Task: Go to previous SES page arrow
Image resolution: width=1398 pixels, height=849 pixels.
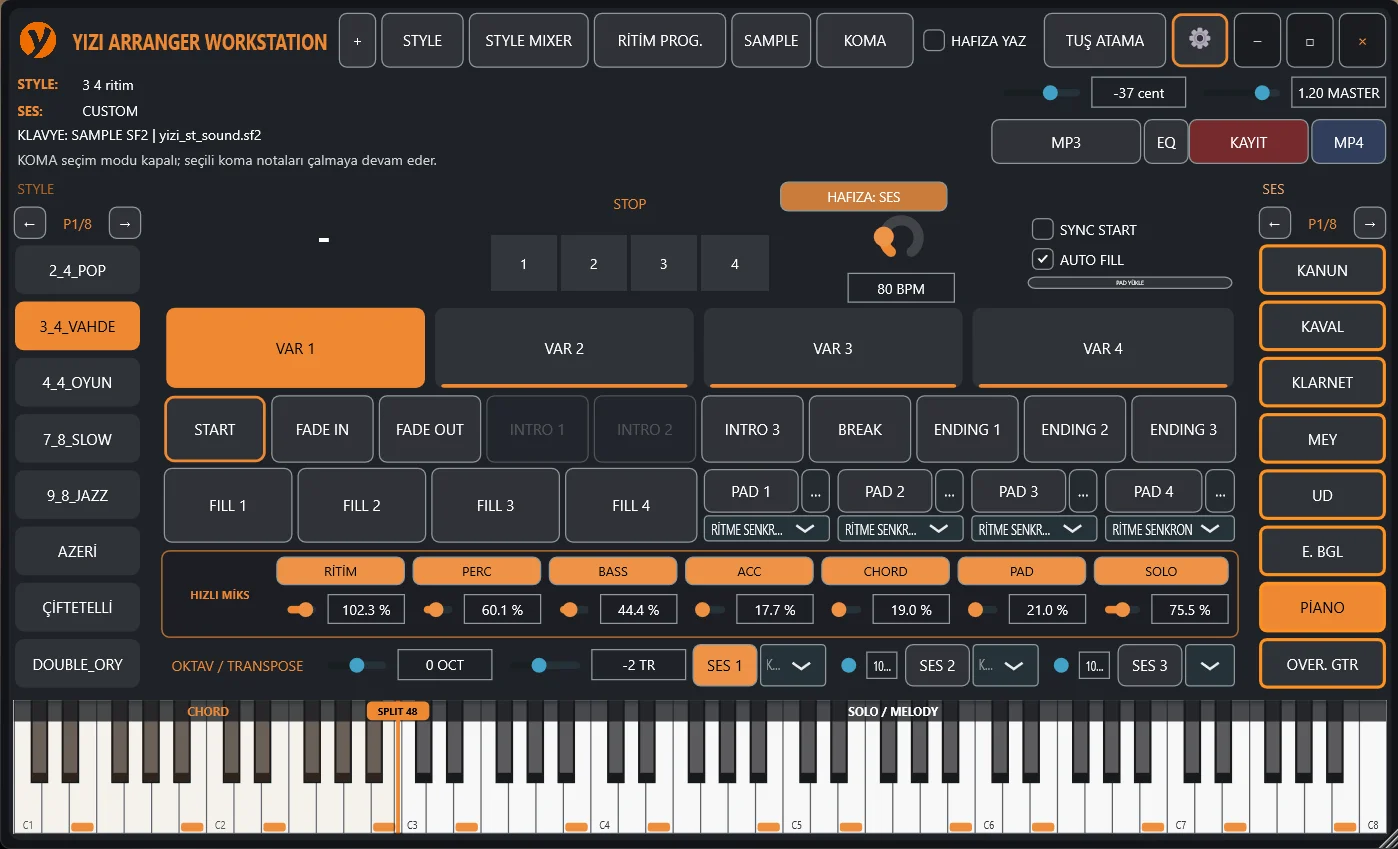Action: 1274,224
